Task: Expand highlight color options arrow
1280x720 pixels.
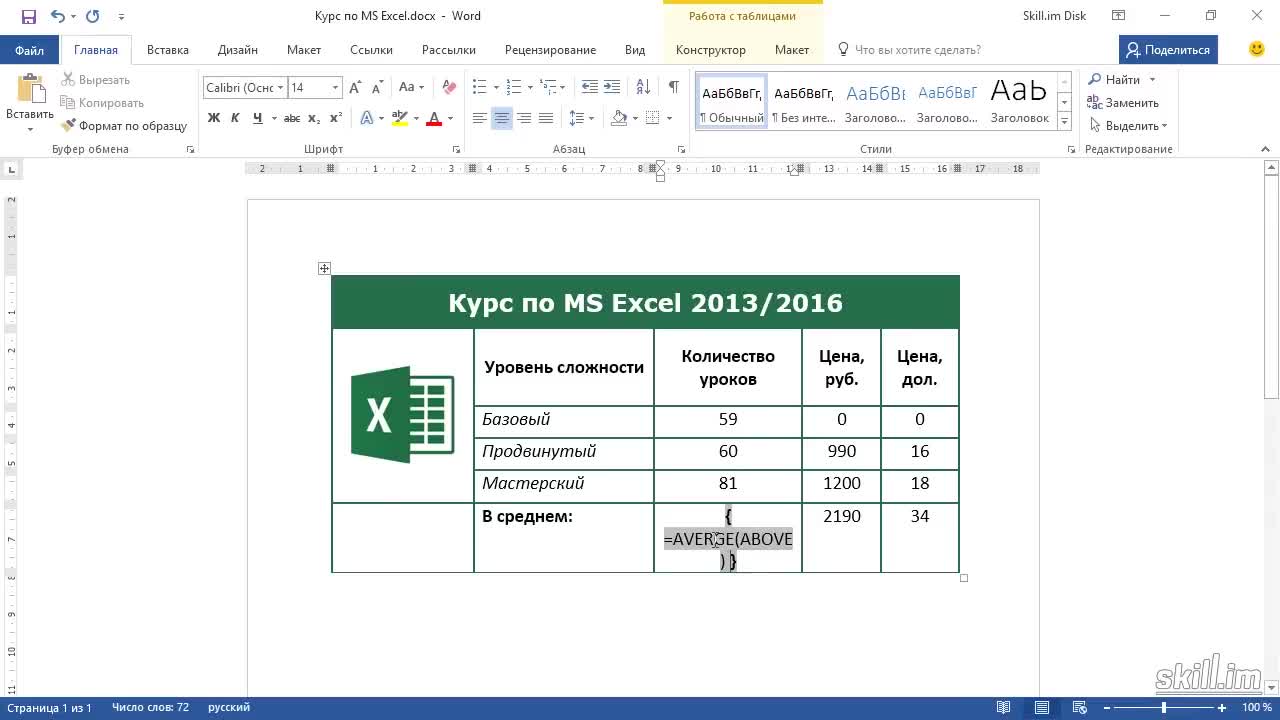Action: point(416,118)
